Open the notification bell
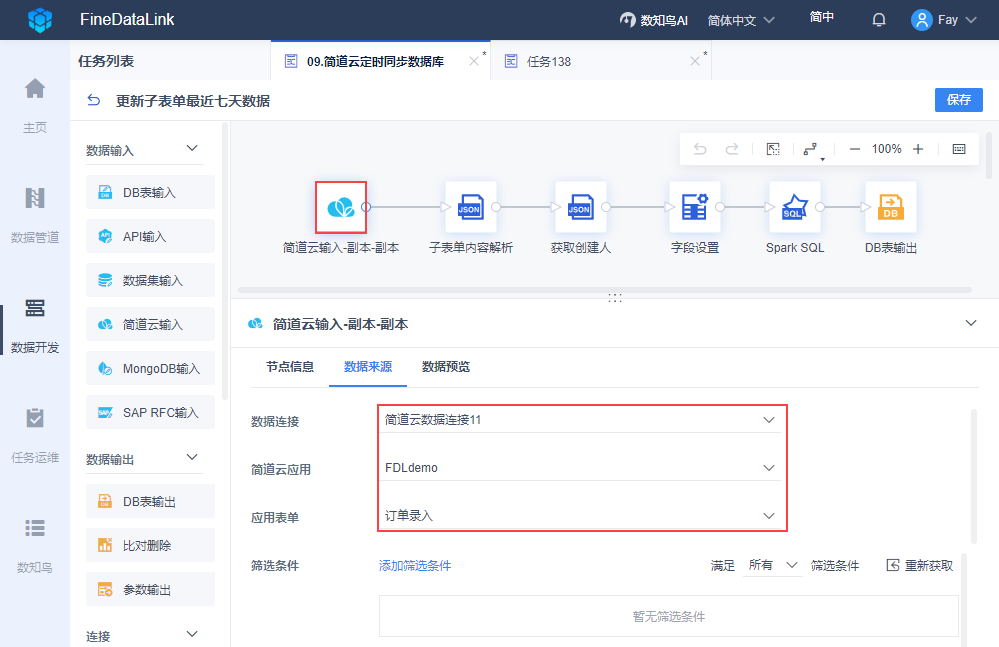 point(879,20)
